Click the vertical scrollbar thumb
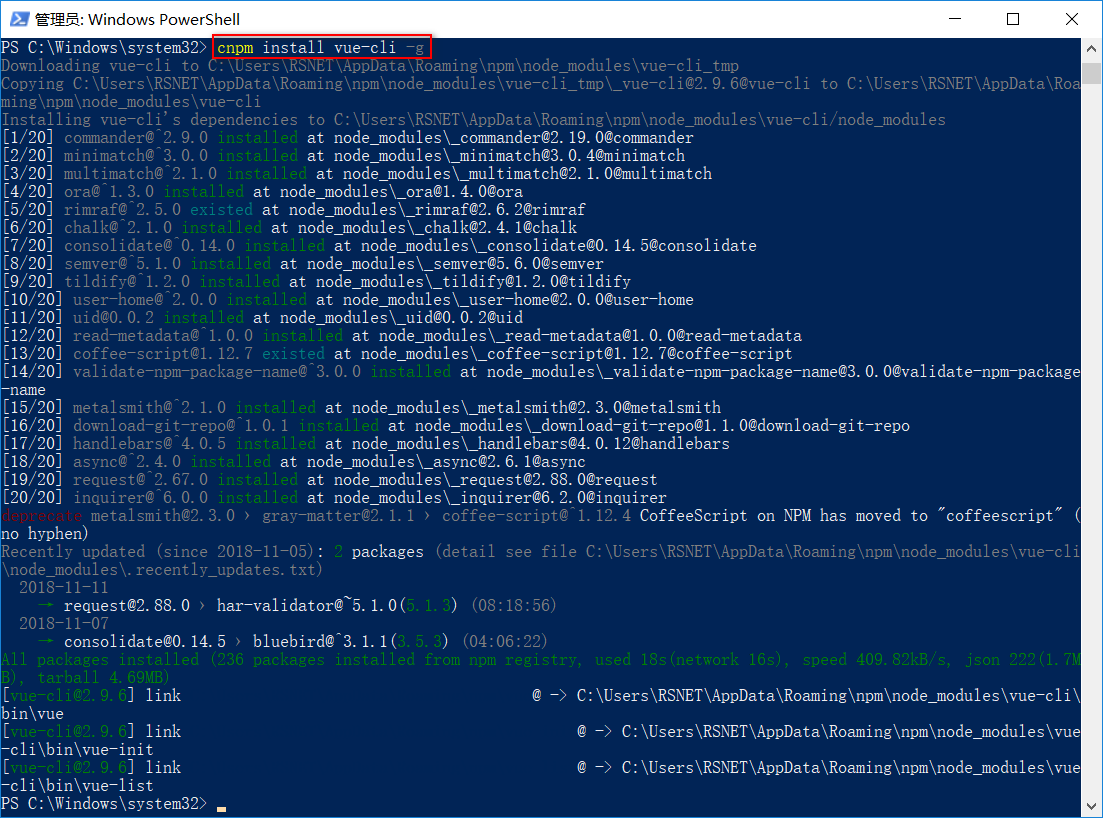 coord(1091,73)
